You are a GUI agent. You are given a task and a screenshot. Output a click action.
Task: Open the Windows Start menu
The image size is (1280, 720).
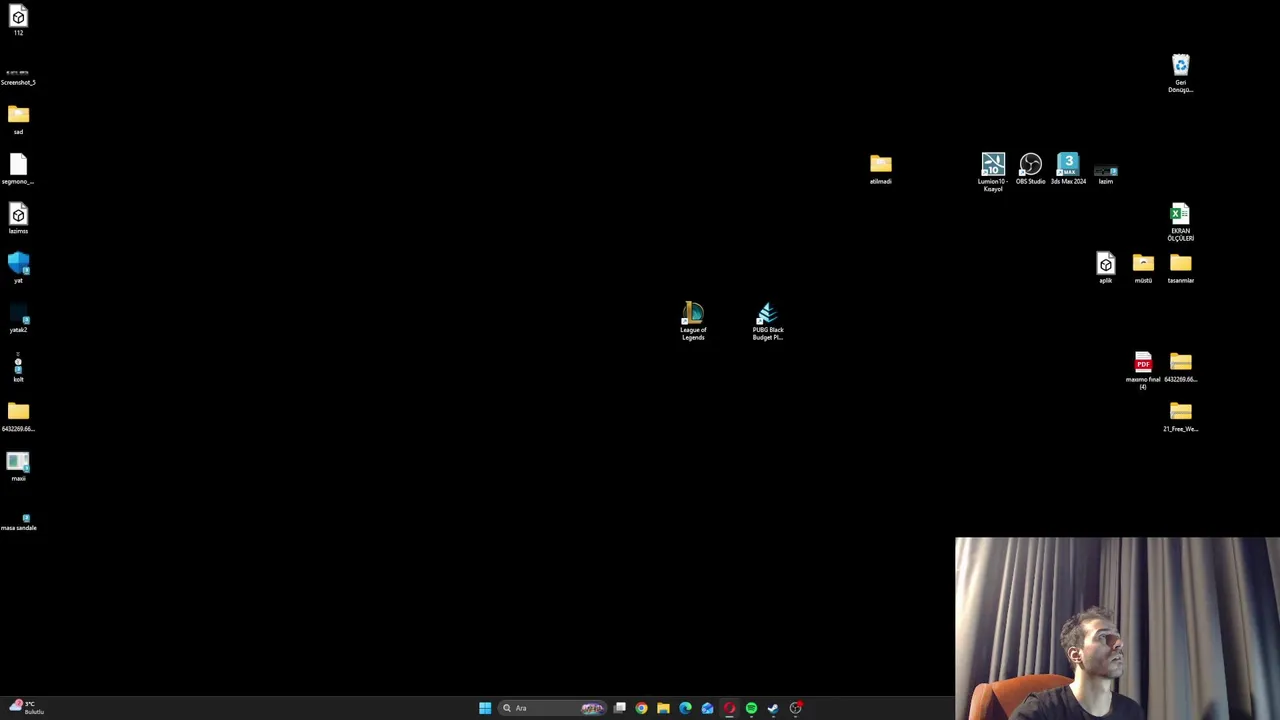tap(485, 708)
